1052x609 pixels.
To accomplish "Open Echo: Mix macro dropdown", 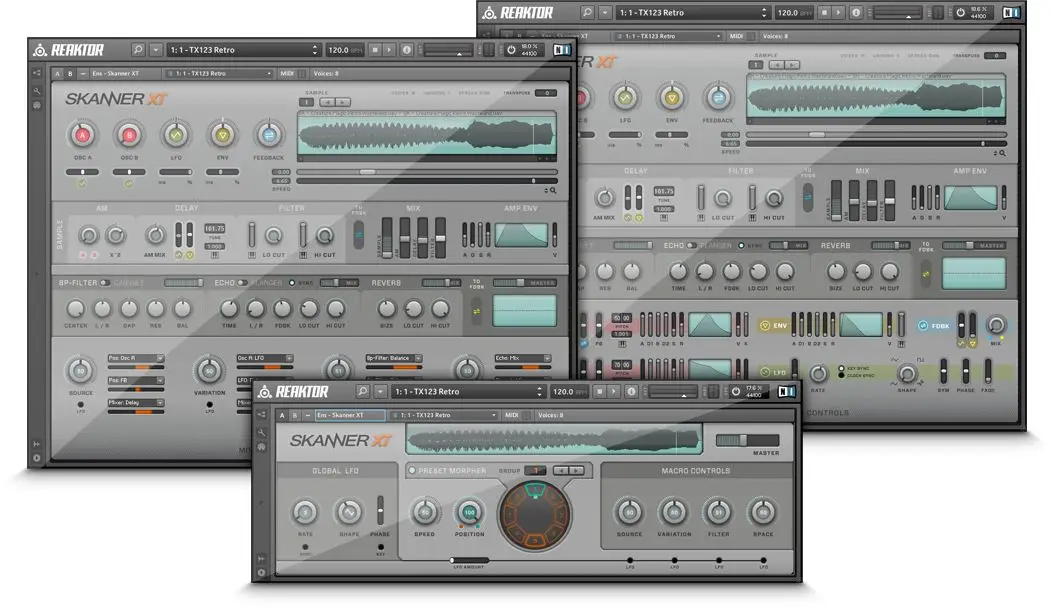I will coord(523,358).
